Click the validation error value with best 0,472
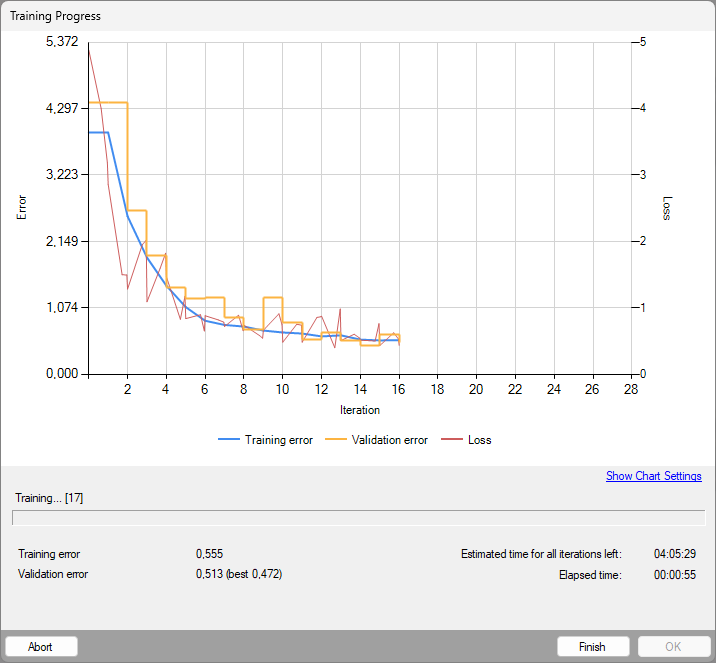This screenshot has width=716, height=663. [x=239, y=574]
